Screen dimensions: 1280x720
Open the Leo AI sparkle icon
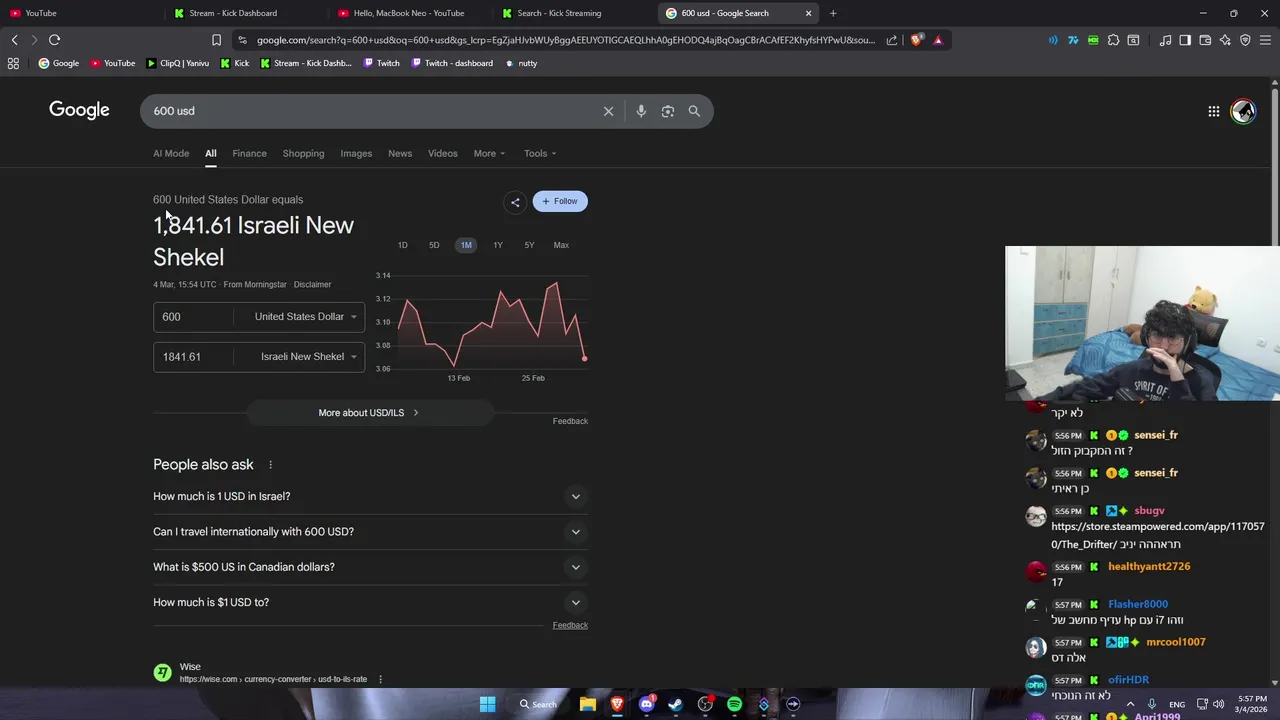[1225, 40]
